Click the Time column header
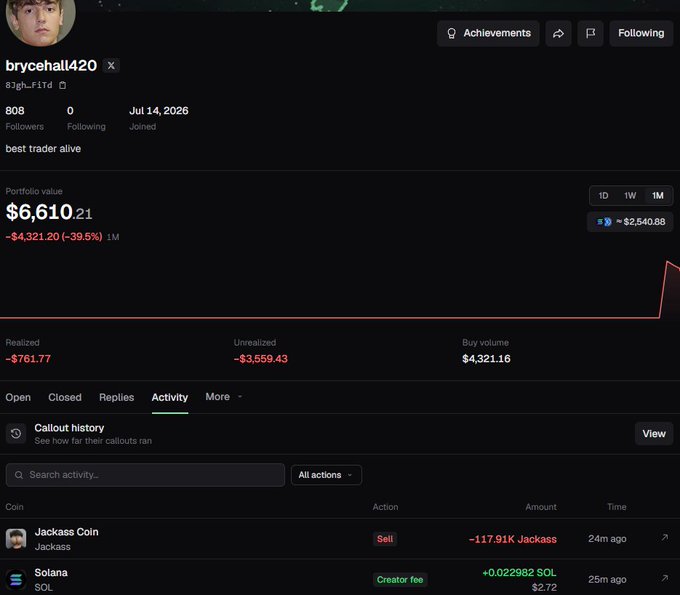Image resolution: width=680 pixels, height=595 pixels. 617,507
